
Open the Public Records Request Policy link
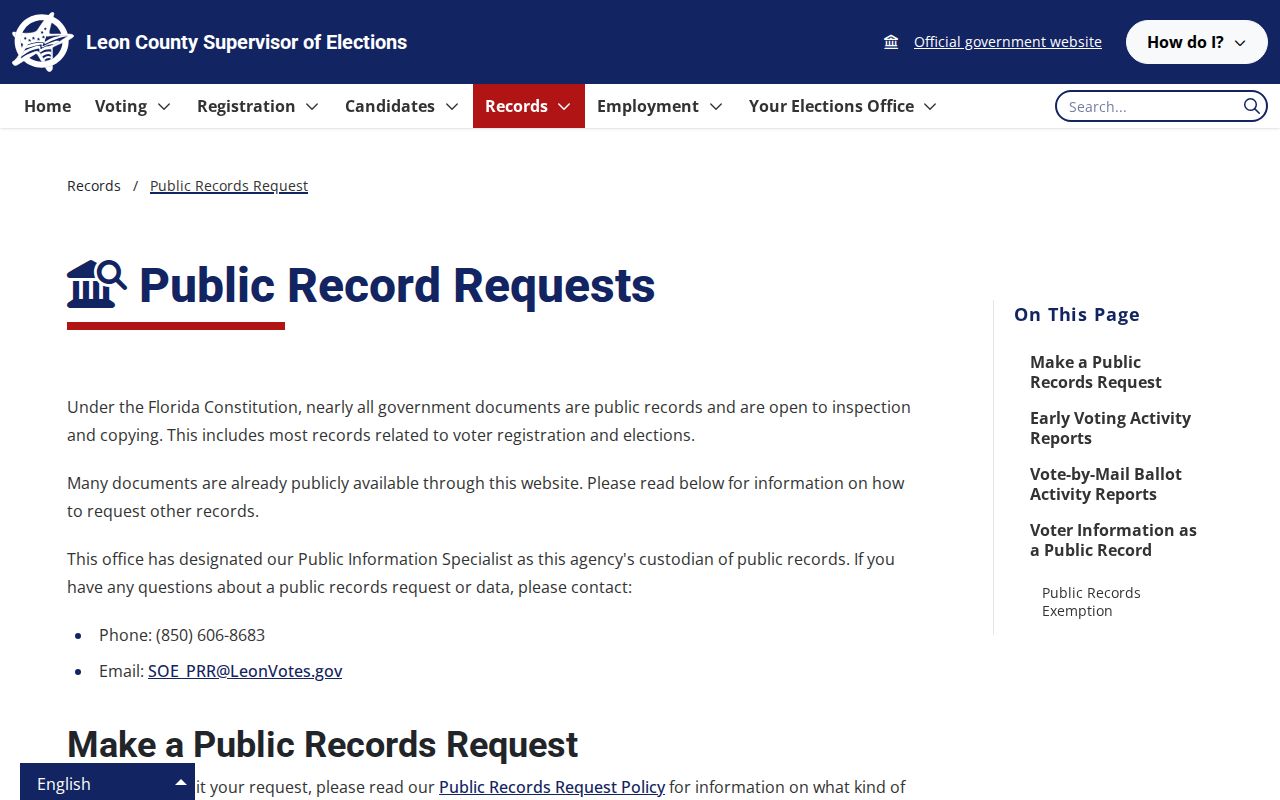pyautogui.click(x=552, y=787)
